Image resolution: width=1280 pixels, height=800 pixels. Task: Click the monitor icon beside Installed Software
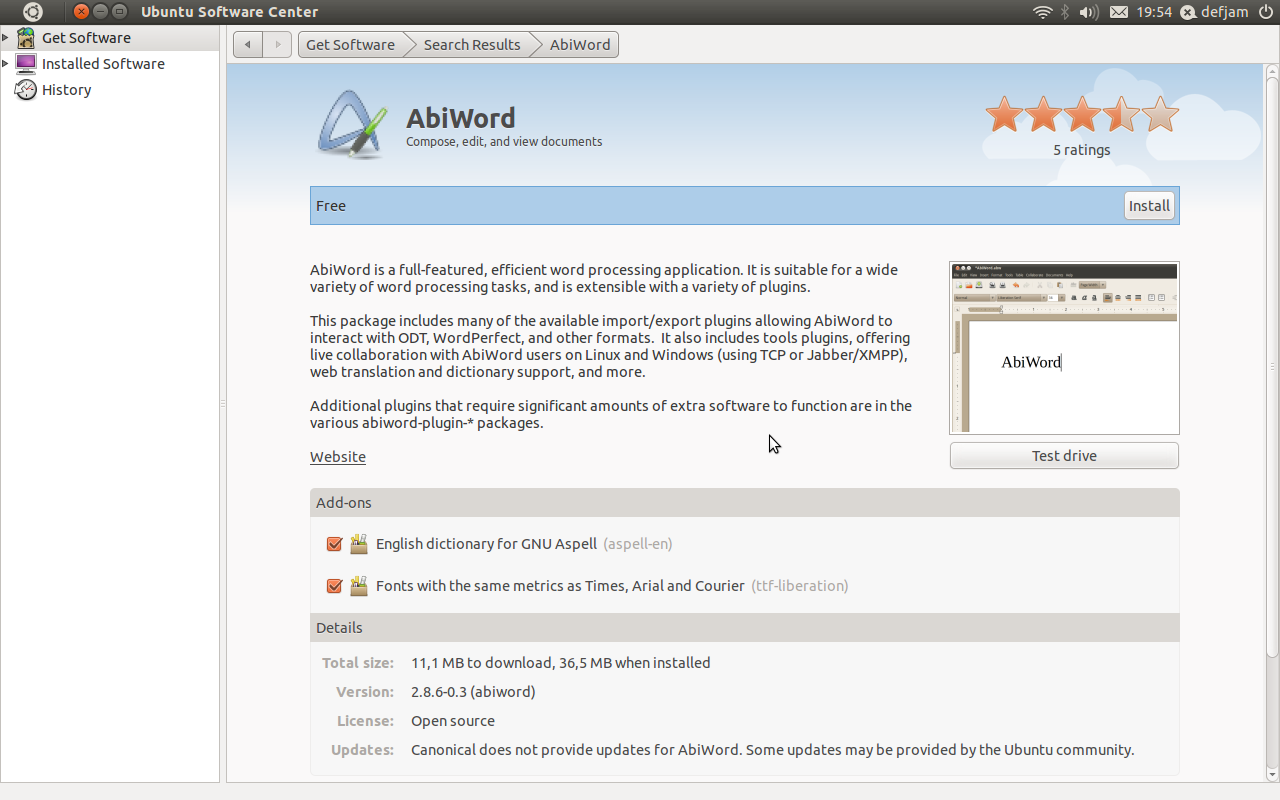click(x=26, y=64)
